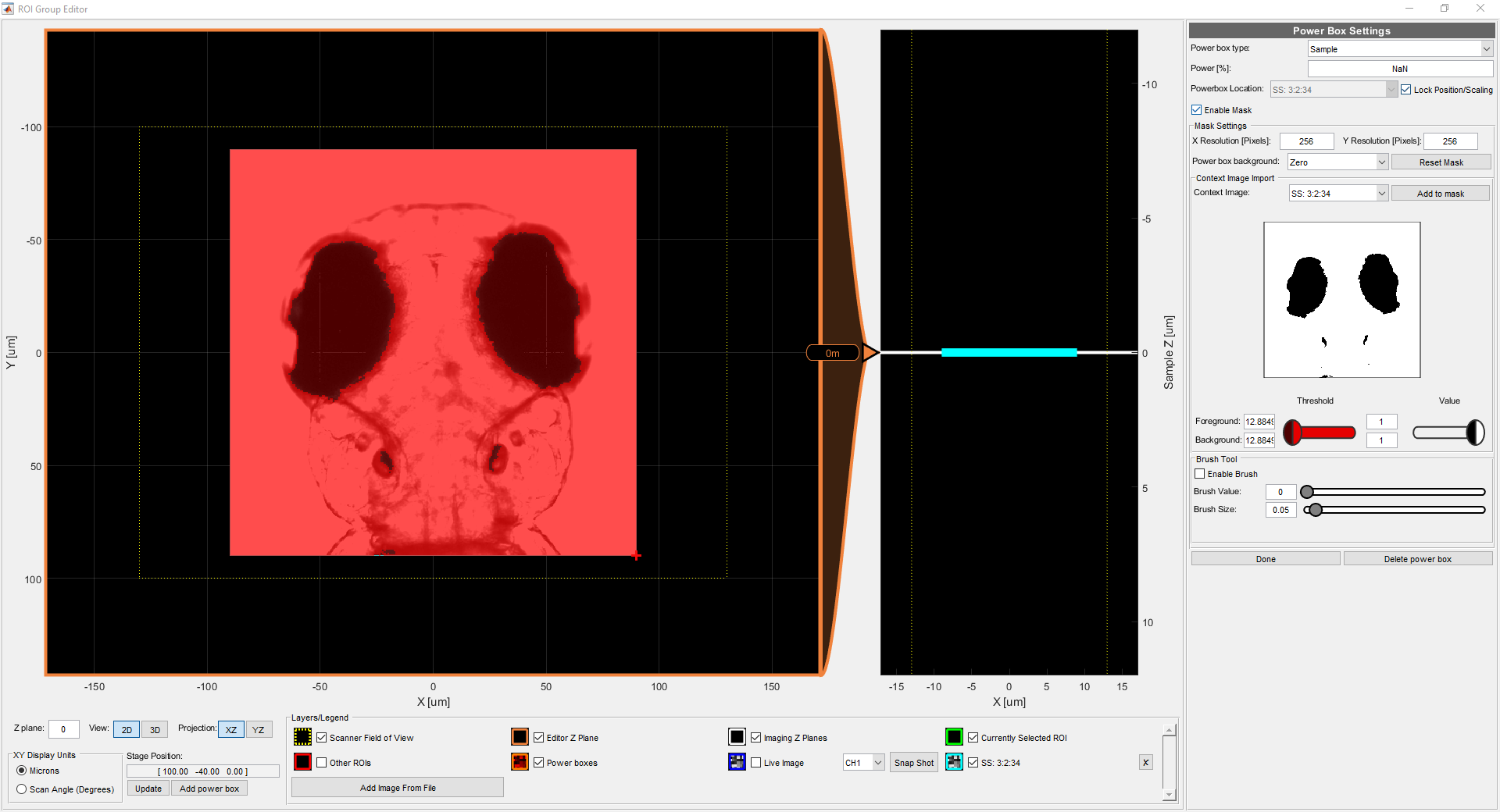
Task: Select the Scanner Field of View legend icon
Action: pyautogui.click(x=302, y=737)
